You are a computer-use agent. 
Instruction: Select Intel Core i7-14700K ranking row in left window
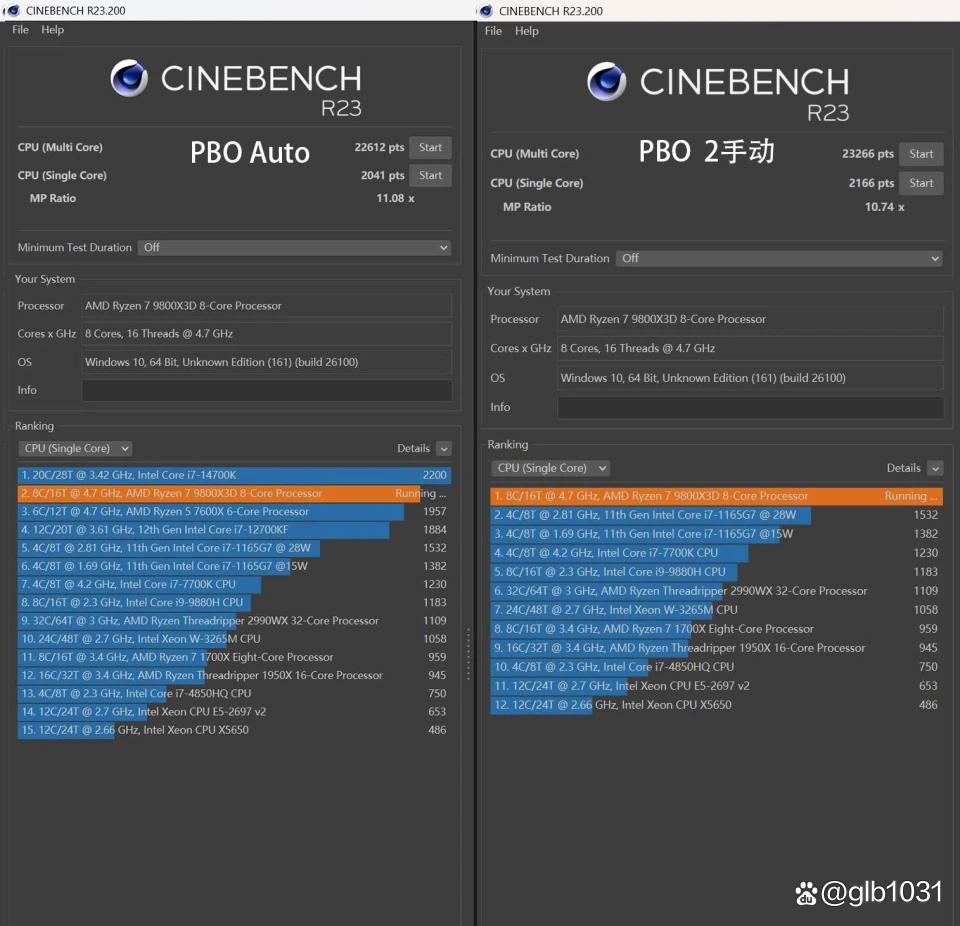tap(235, 475)
